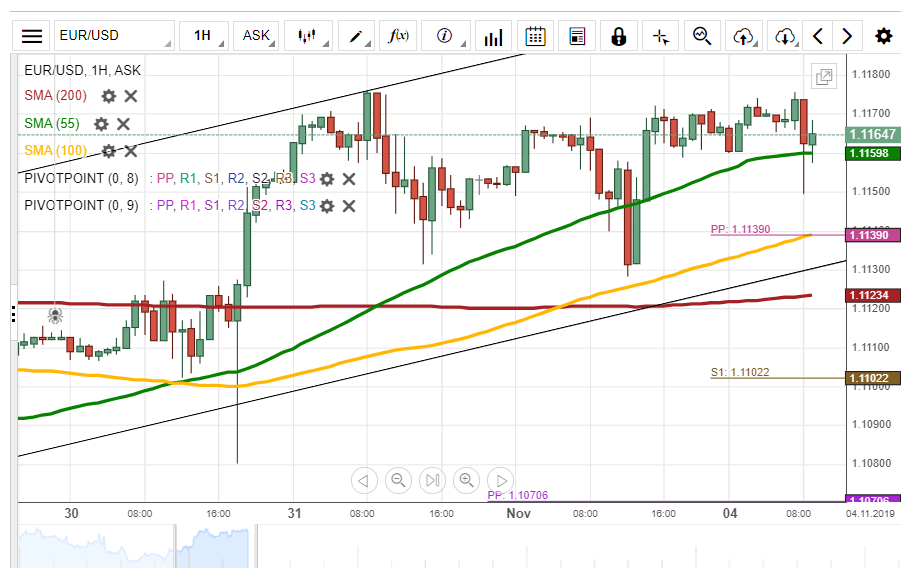
Task: Open the hamburger main menu
Action: (32, 36)
